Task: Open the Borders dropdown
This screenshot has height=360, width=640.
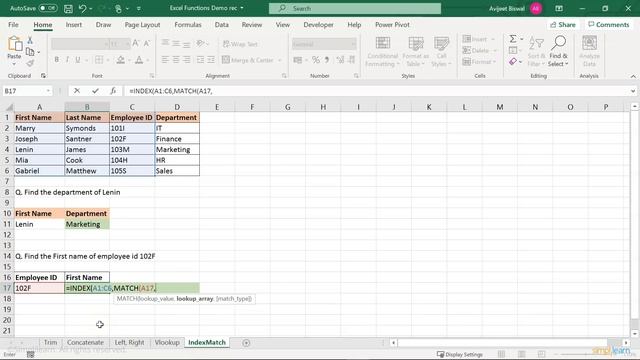Action: point(108,60)
